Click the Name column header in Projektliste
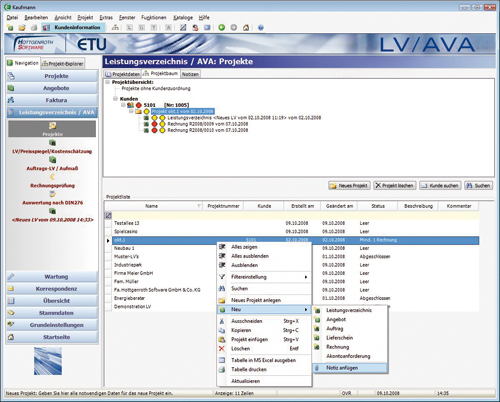 [152, 206]
